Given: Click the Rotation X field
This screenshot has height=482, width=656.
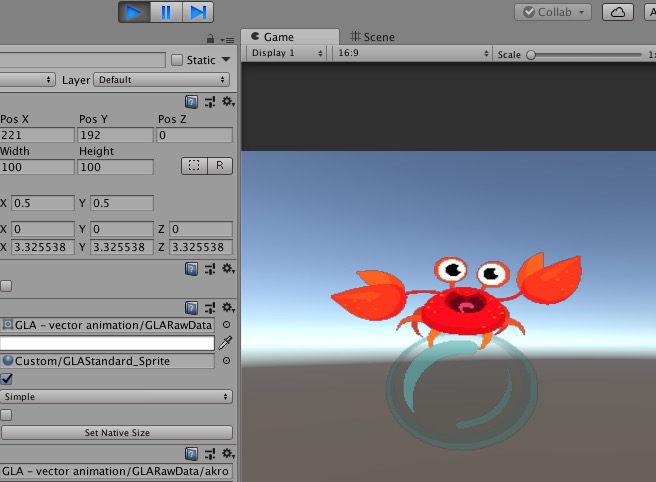Looking at the screenshot, I should pos(43,229).
